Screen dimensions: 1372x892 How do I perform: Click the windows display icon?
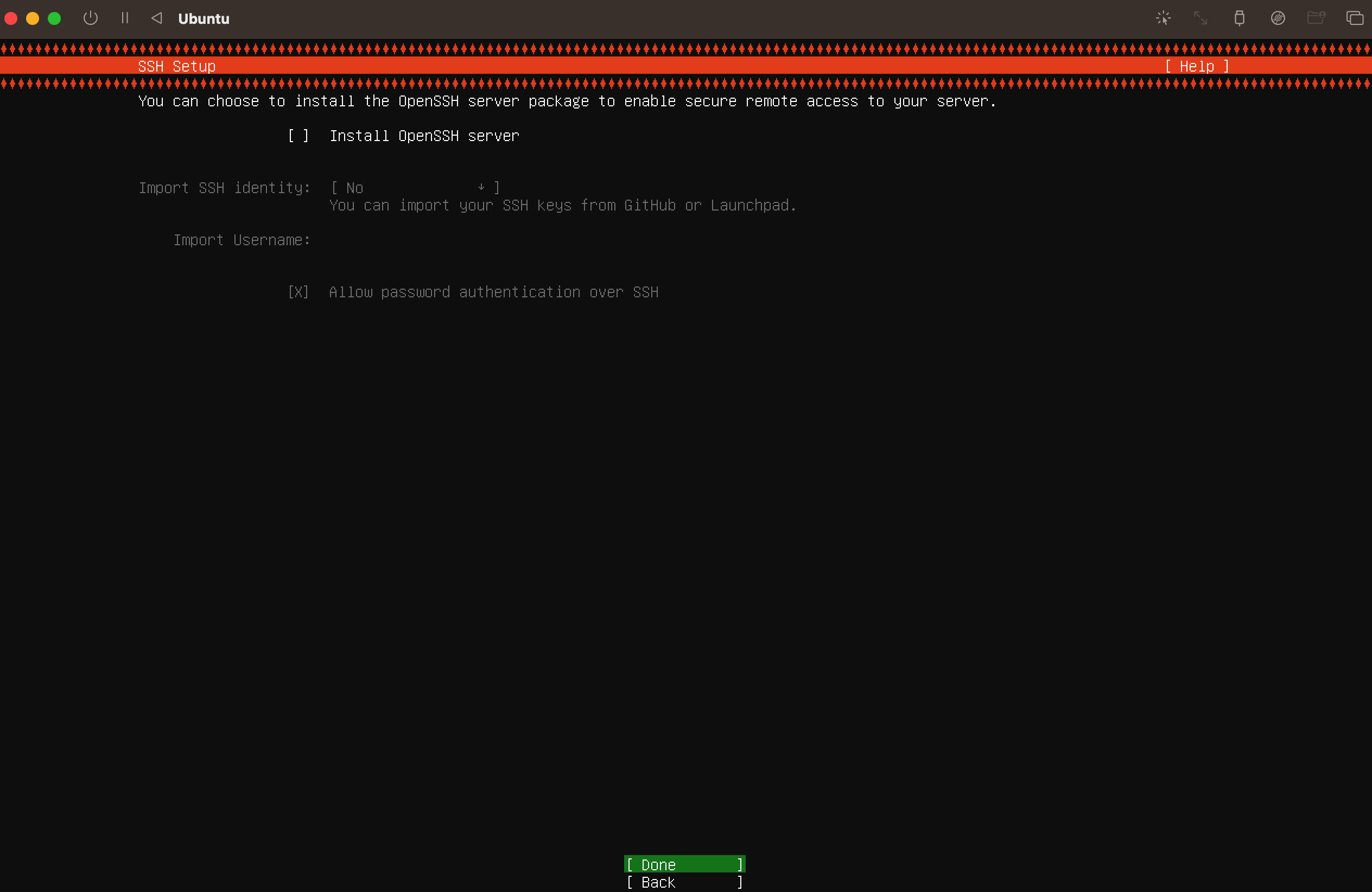click(1354, 18)
